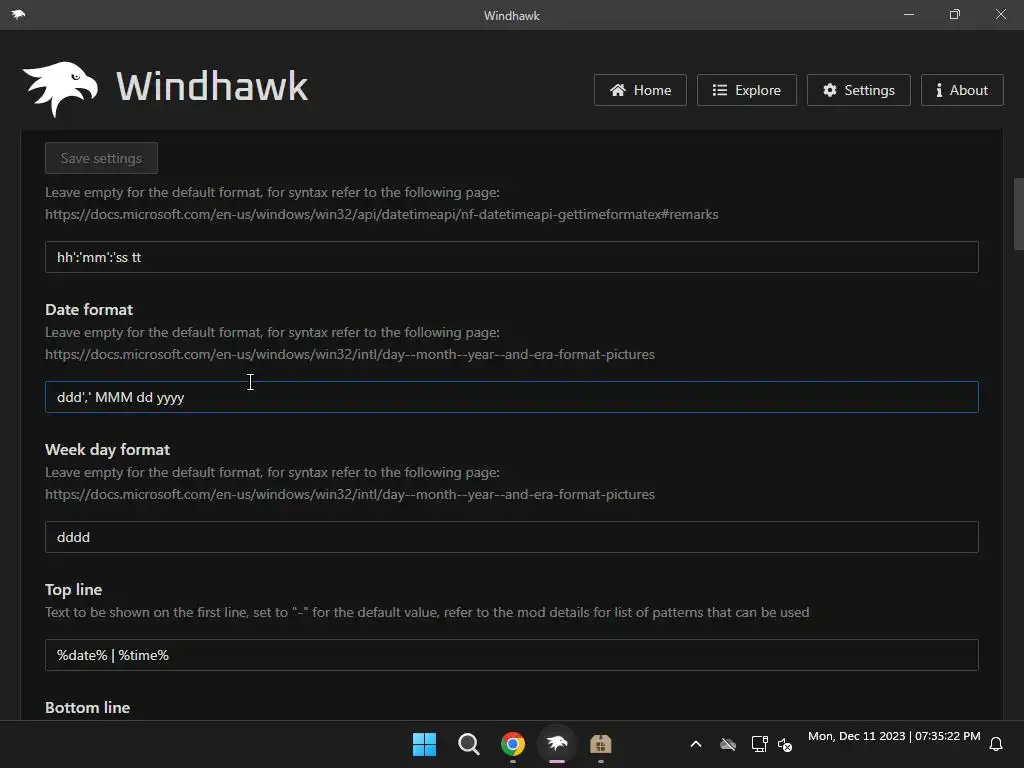Open the Windows Start menu
The width and height of the screenshot is (1024, 768).
coord(424,744)
